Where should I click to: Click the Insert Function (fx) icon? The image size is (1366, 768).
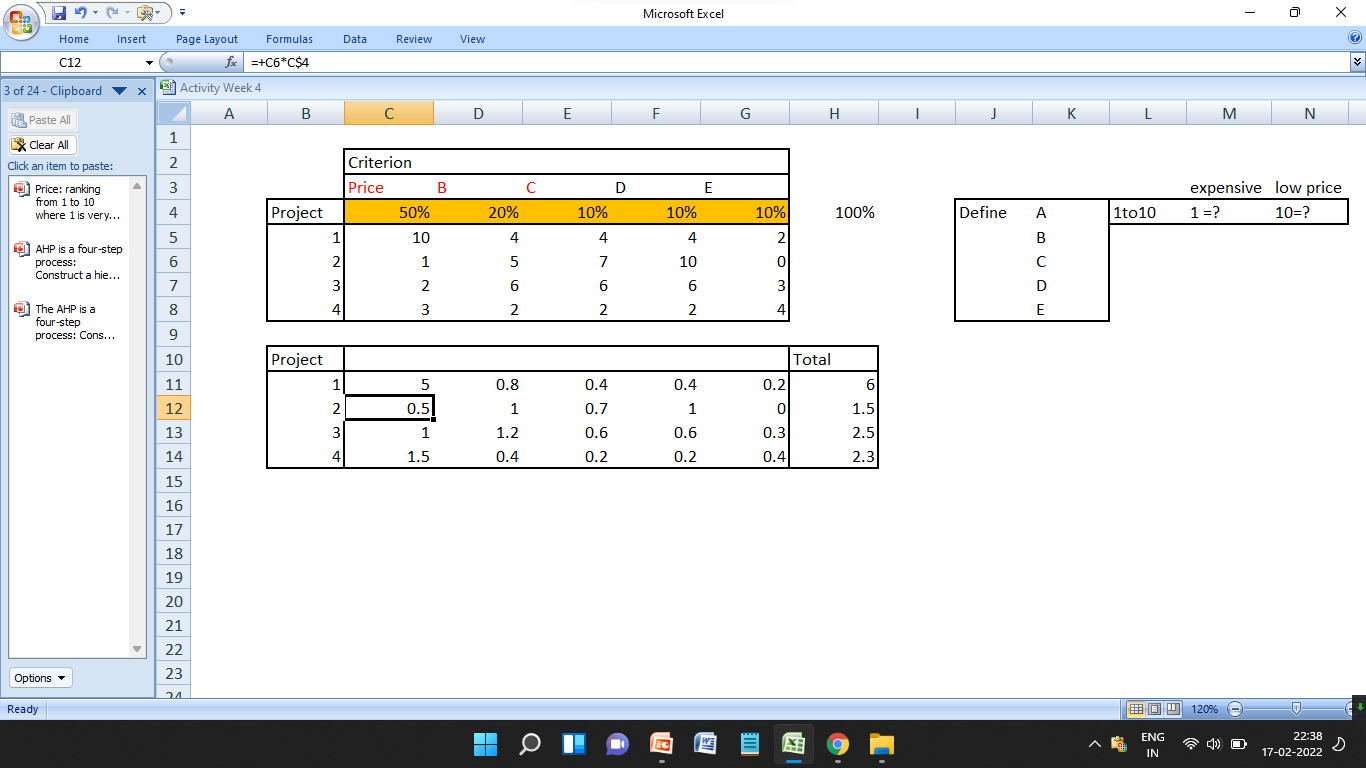(x=230, y=62)
